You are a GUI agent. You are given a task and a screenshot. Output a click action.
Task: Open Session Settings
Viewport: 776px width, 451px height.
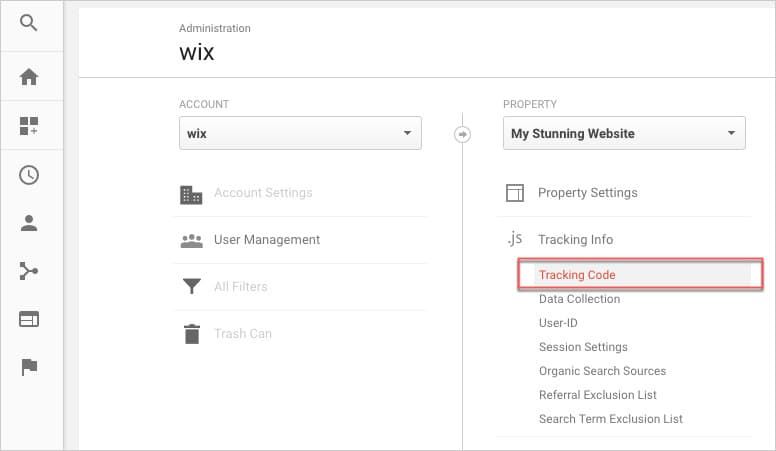point(583,347)
